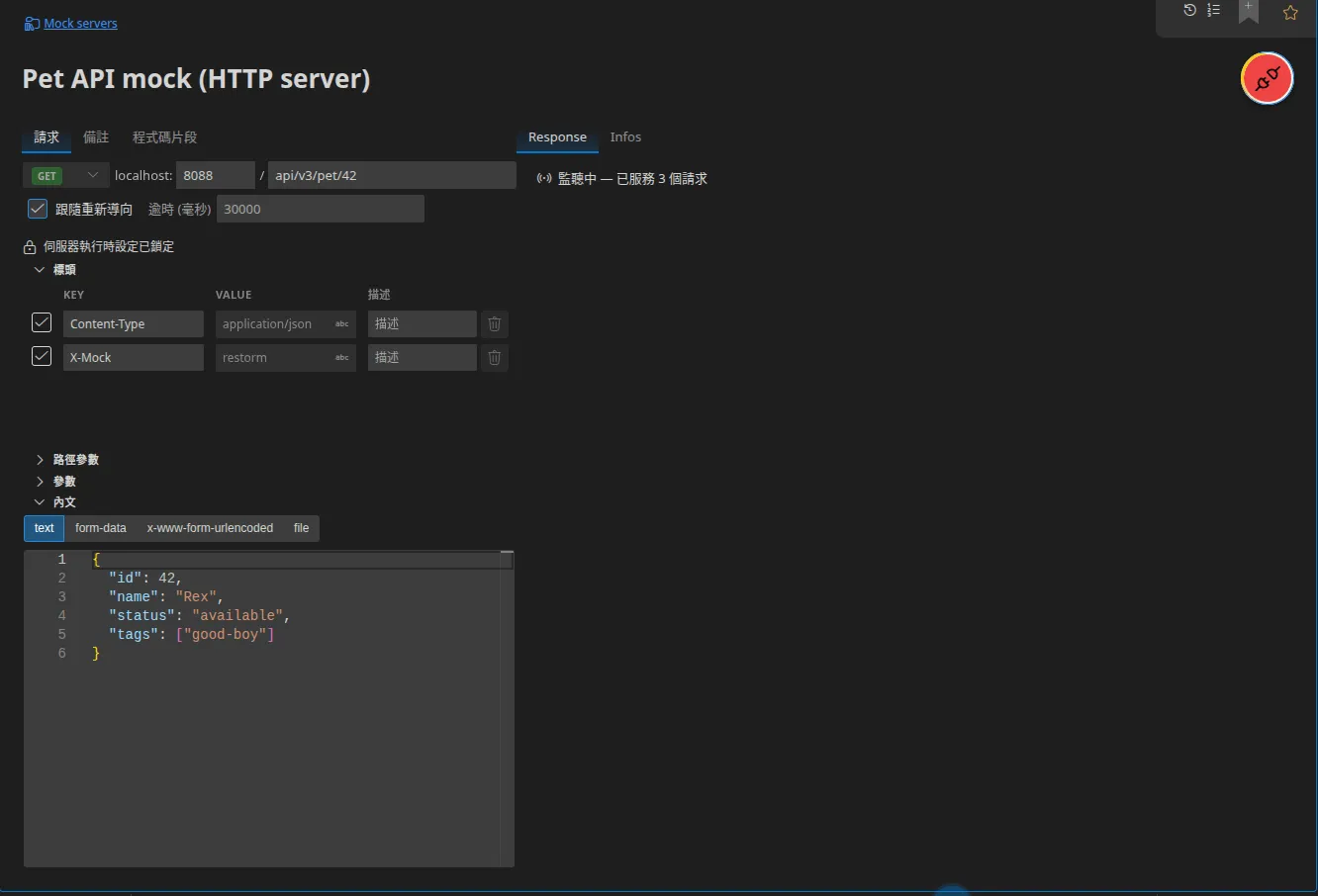The width and height of the screenshot is (1318, 896).
Task: Switch to the 備註 tab
Action: tap(96, 137)
